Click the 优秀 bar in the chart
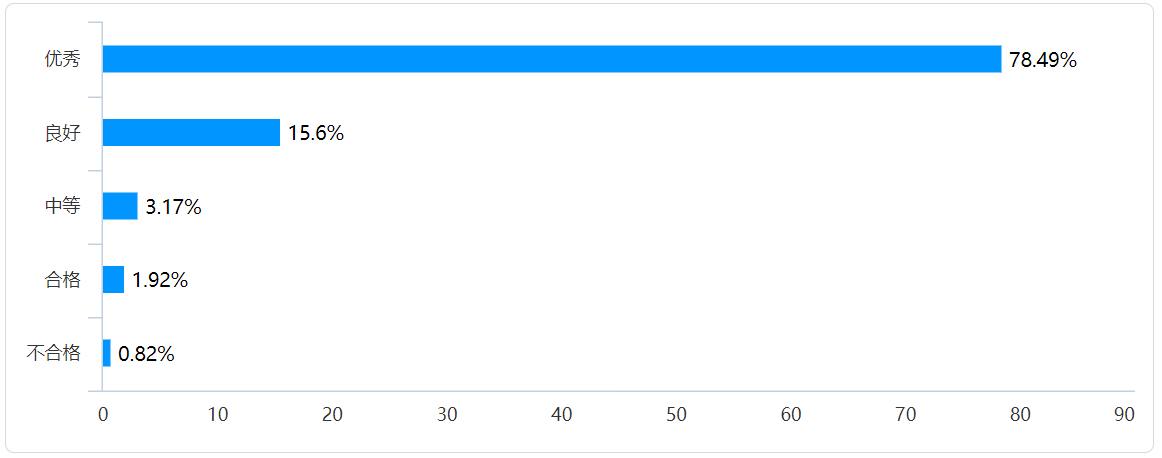Screen dimensions: 1162x458 (551, 59)
